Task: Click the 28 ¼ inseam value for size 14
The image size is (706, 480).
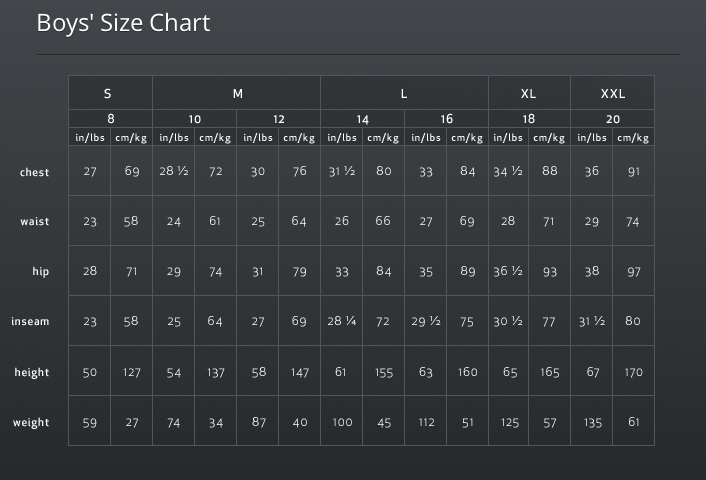Action: [x=342, y=321]
